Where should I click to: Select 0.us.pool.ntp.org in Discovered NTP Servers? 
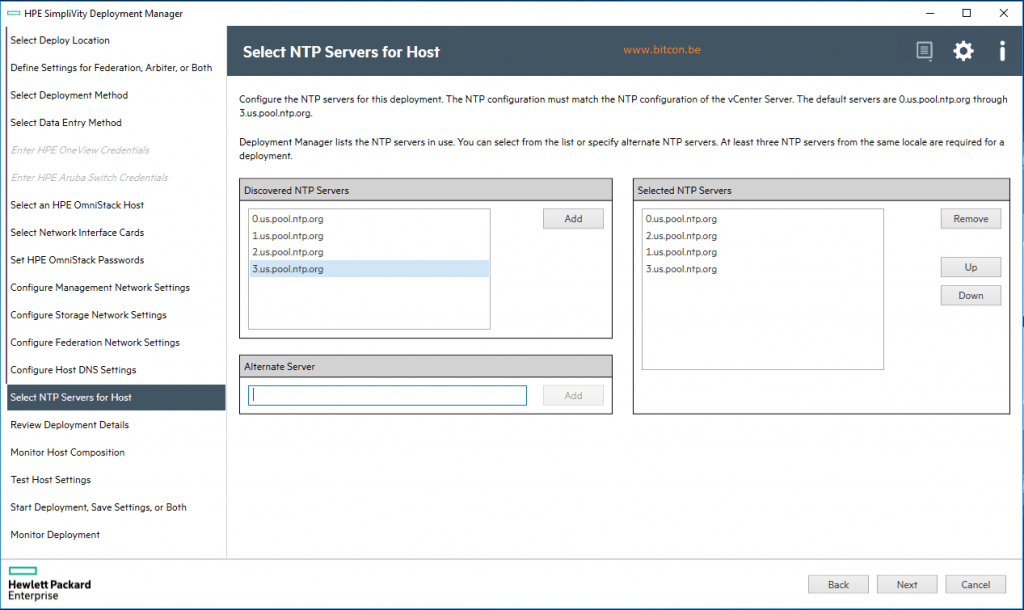[288, 219]
